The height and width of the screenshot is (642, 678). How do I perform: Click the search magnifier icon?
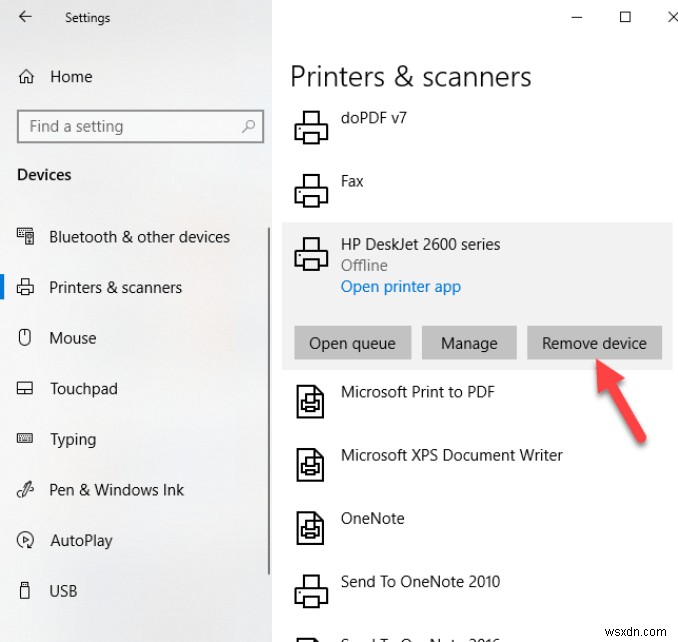pyautogui.click(x=248, y=126)
